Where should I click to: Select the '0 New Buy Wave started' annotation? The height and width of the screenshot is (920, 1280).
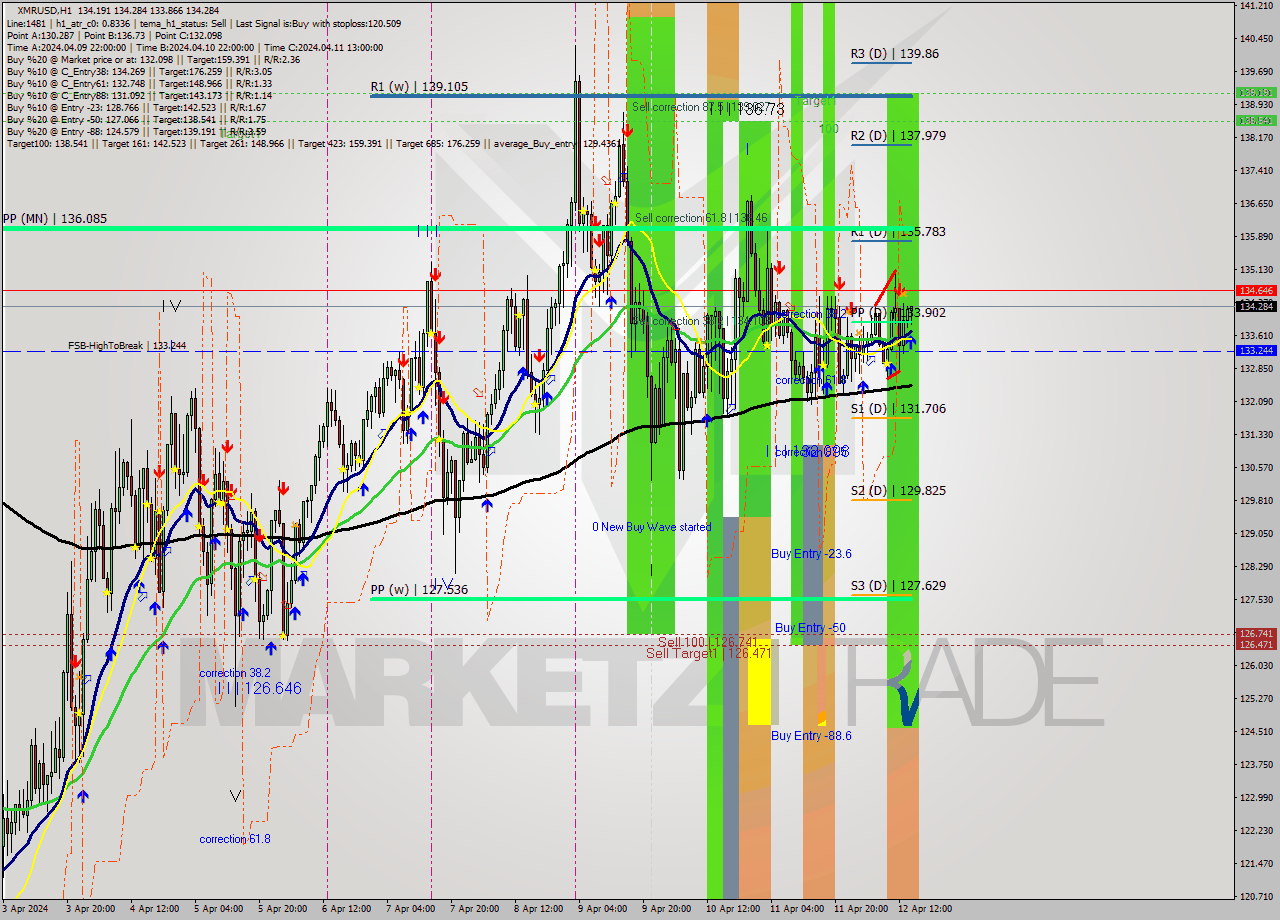651,526
